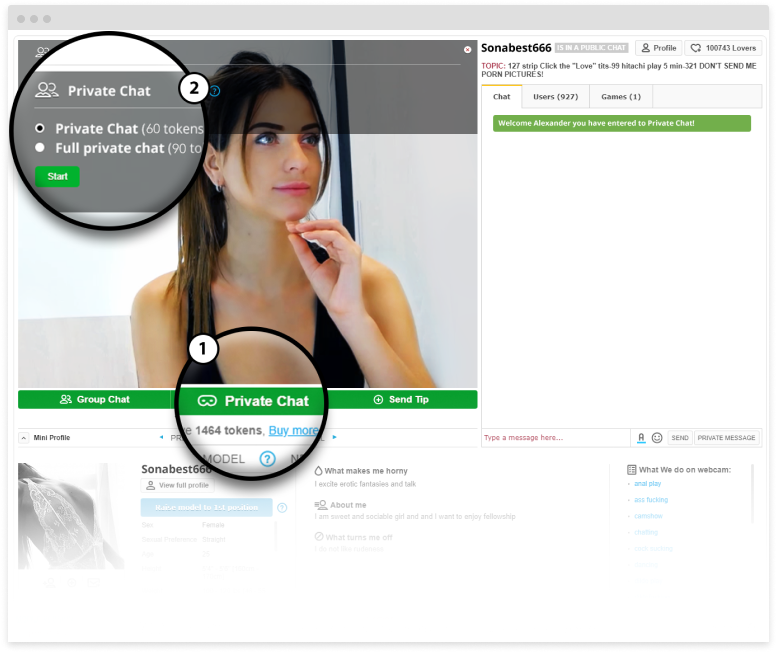Click help icon next to Raise model button
Image resolution: width=777 pixels, height=653 pixels.
click(x=282, y=508)
